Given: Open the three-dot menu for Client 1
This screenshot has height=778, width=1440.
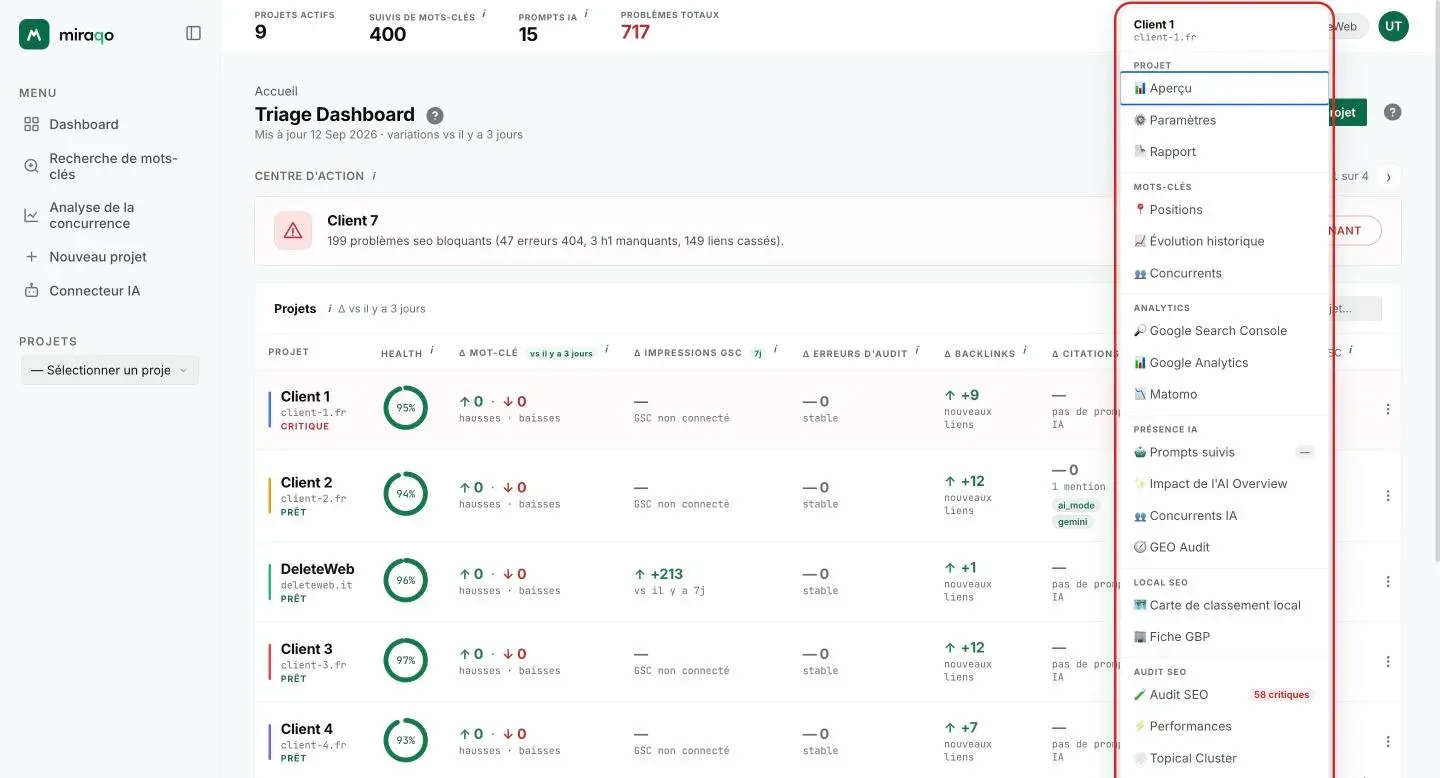Looking at the screenshot, I should coord(1388,409).
